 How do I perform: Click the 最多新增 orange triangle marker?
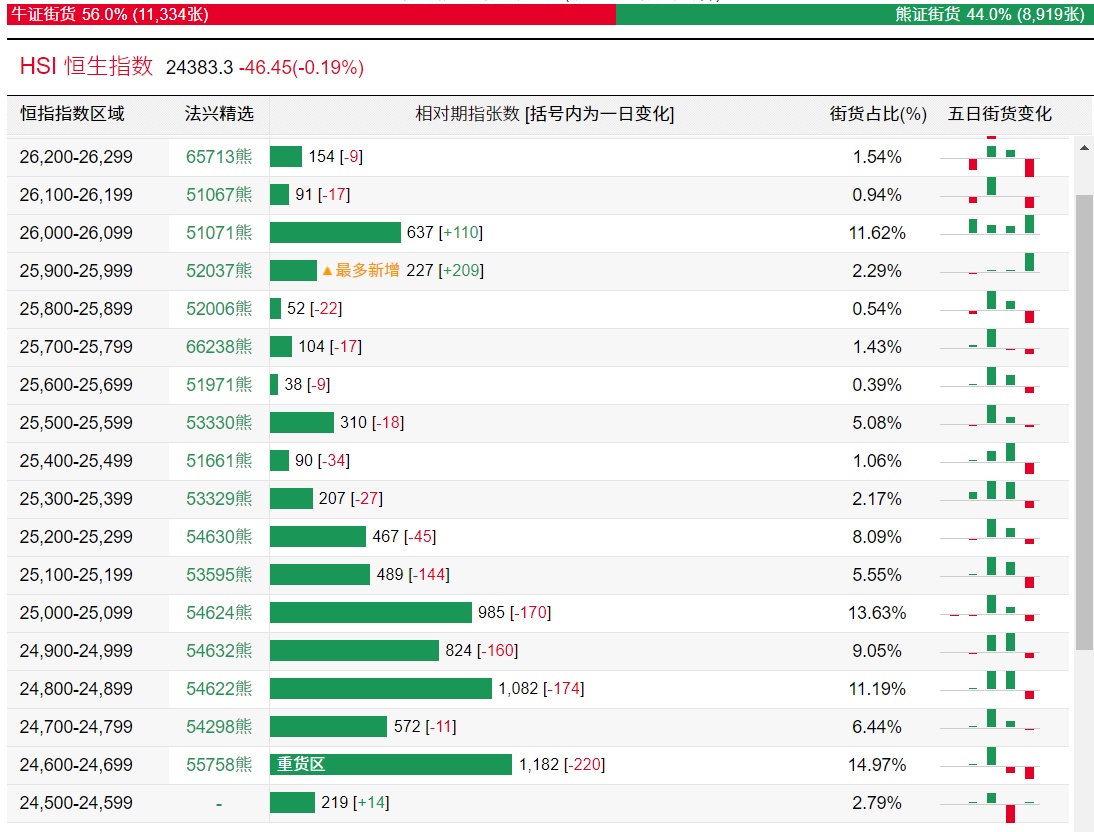tap(326, 271)
